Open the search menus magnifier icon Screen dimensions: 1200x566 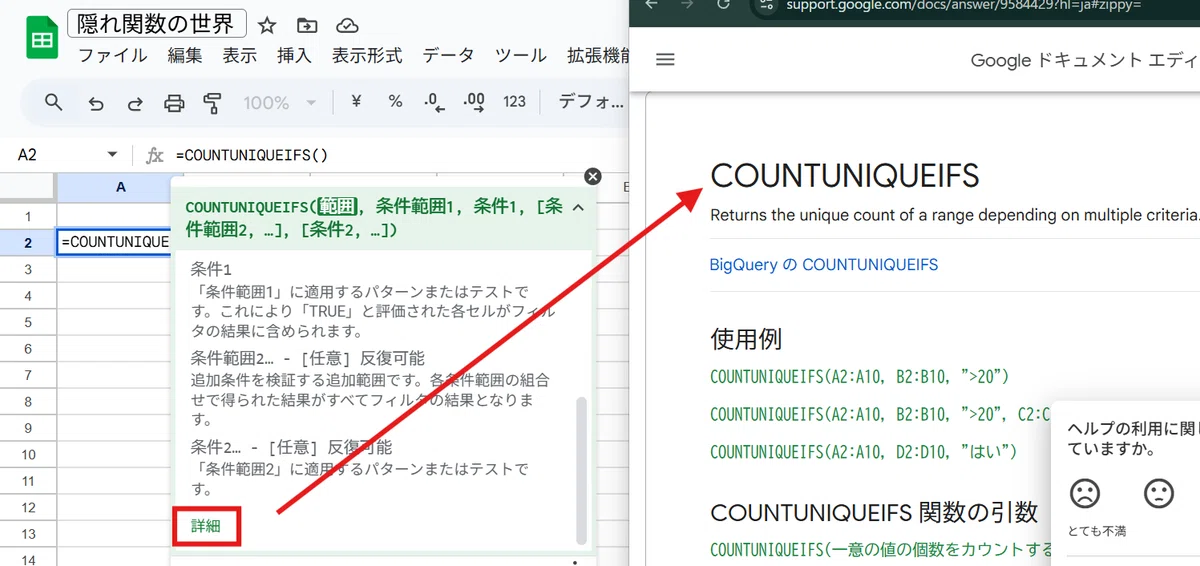tap(54, 102)
